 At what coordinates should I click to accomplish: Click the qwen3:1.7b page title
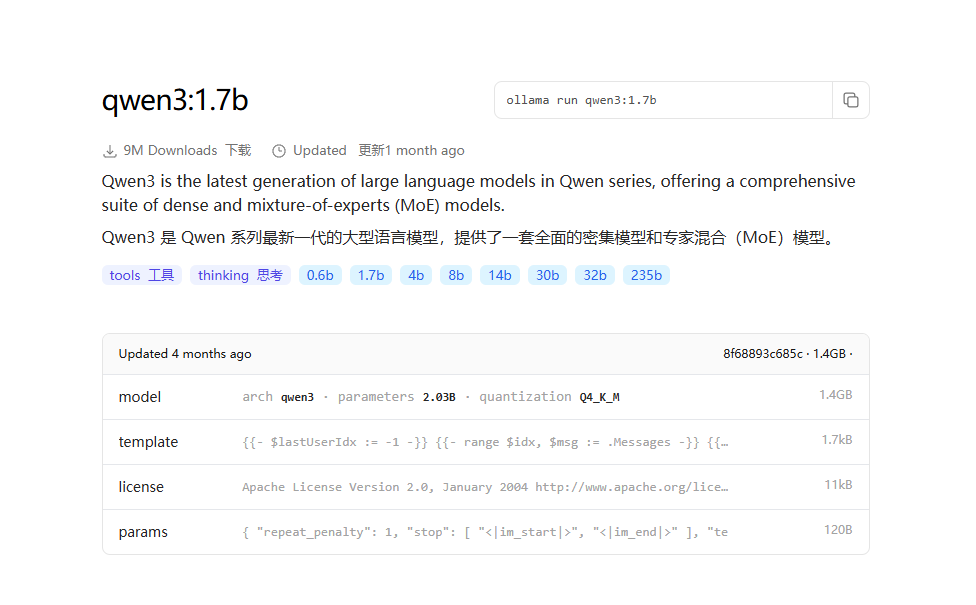pos(175,100)
